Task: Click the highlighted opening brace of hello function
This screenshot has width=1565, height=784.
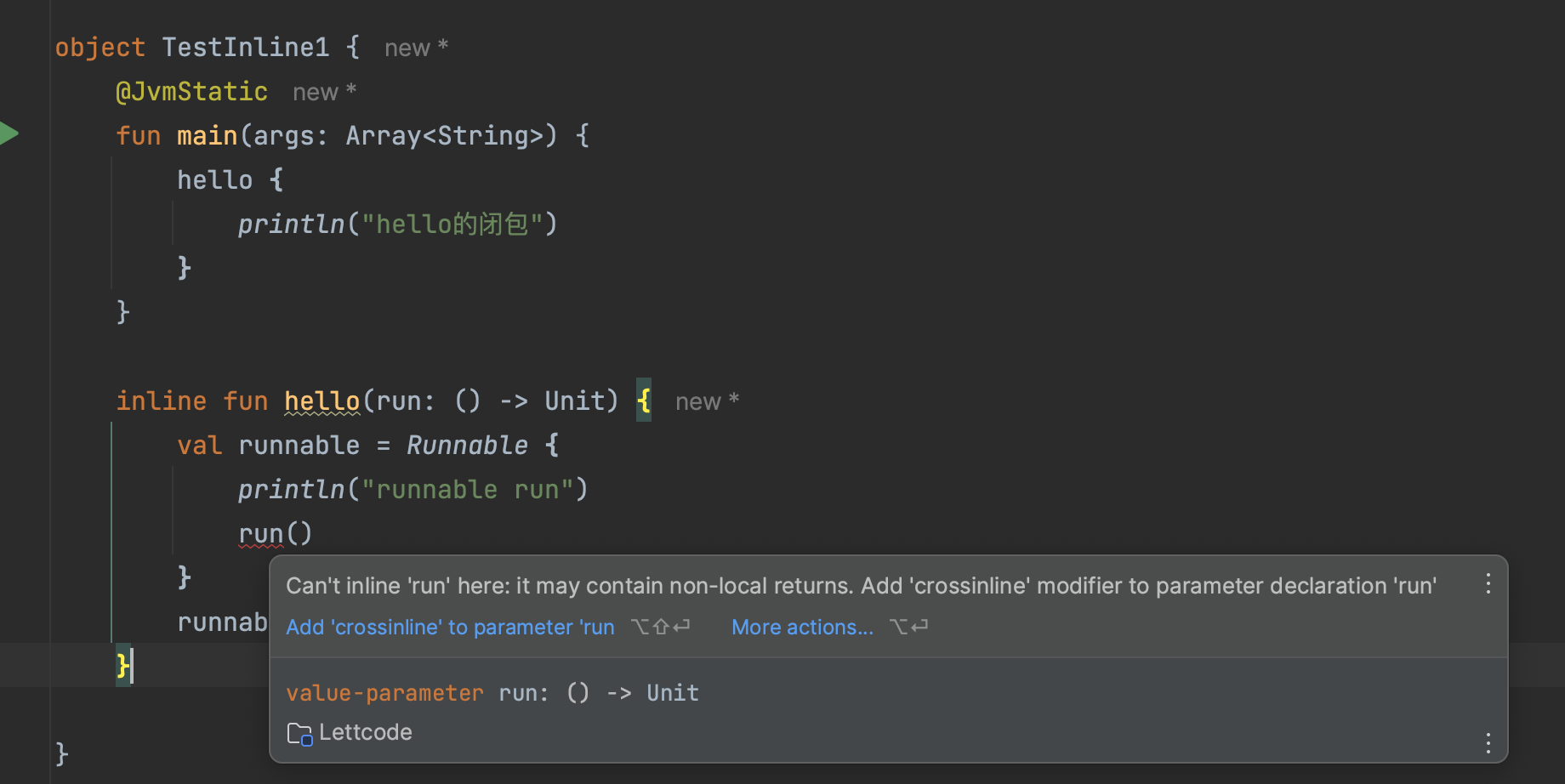Action: point(644,400)
